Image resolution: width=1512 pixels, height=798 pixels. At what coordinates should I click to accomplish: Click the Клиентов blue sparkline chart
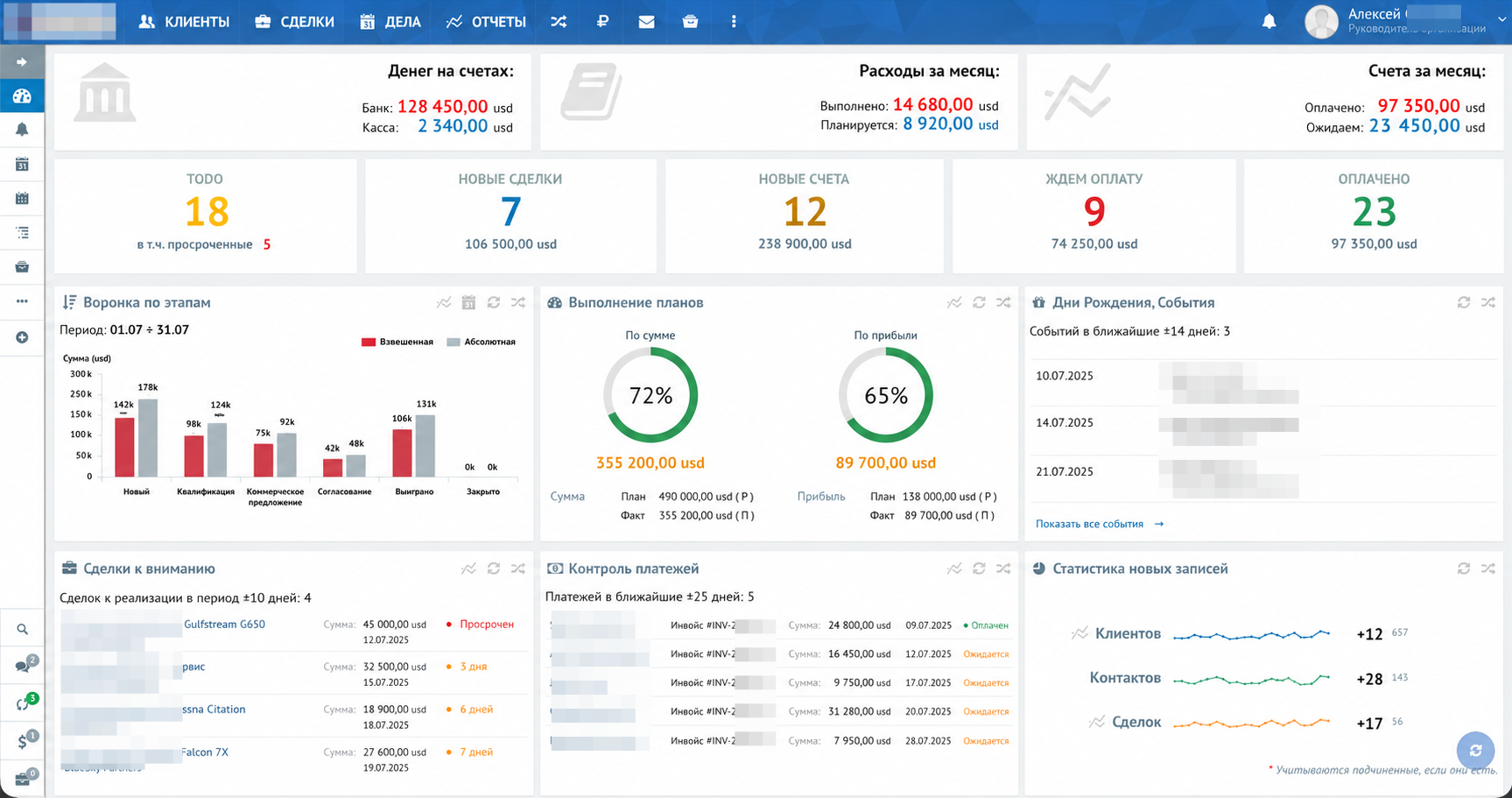pos(1252,633)
